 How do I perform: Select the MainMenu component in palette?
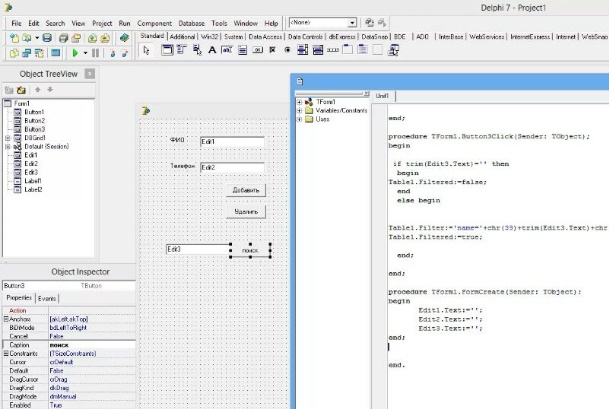point(182,50)
